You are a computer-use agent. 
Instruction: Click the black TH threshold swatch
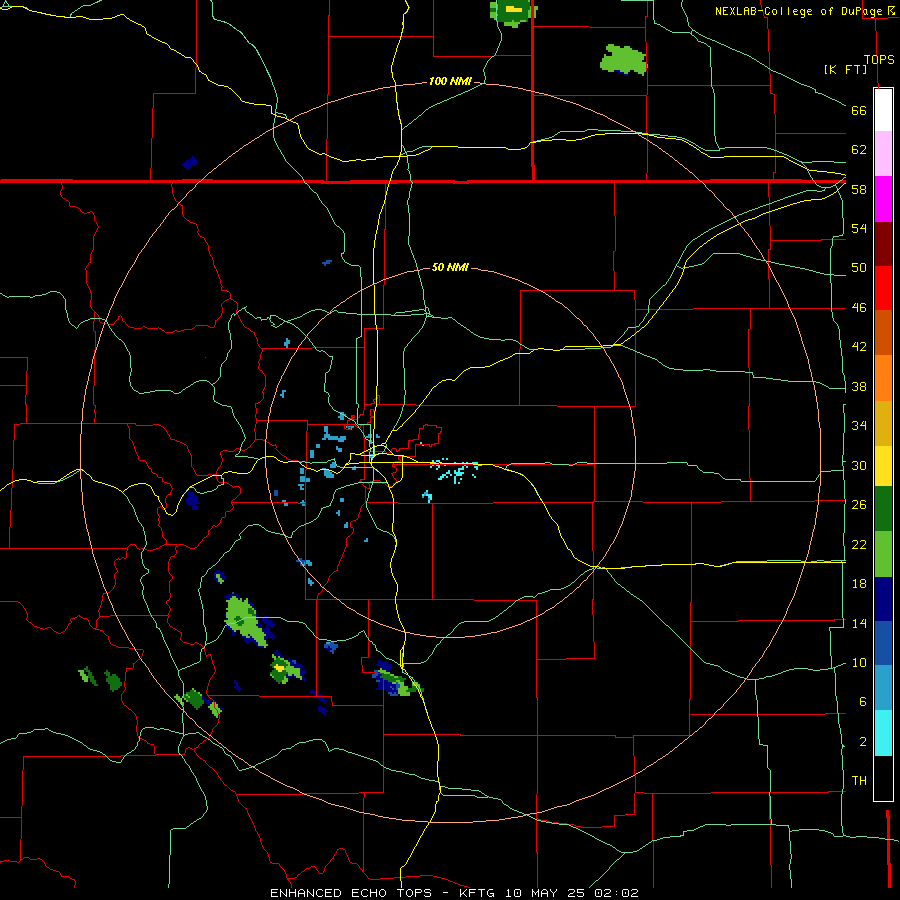point(883,778)
